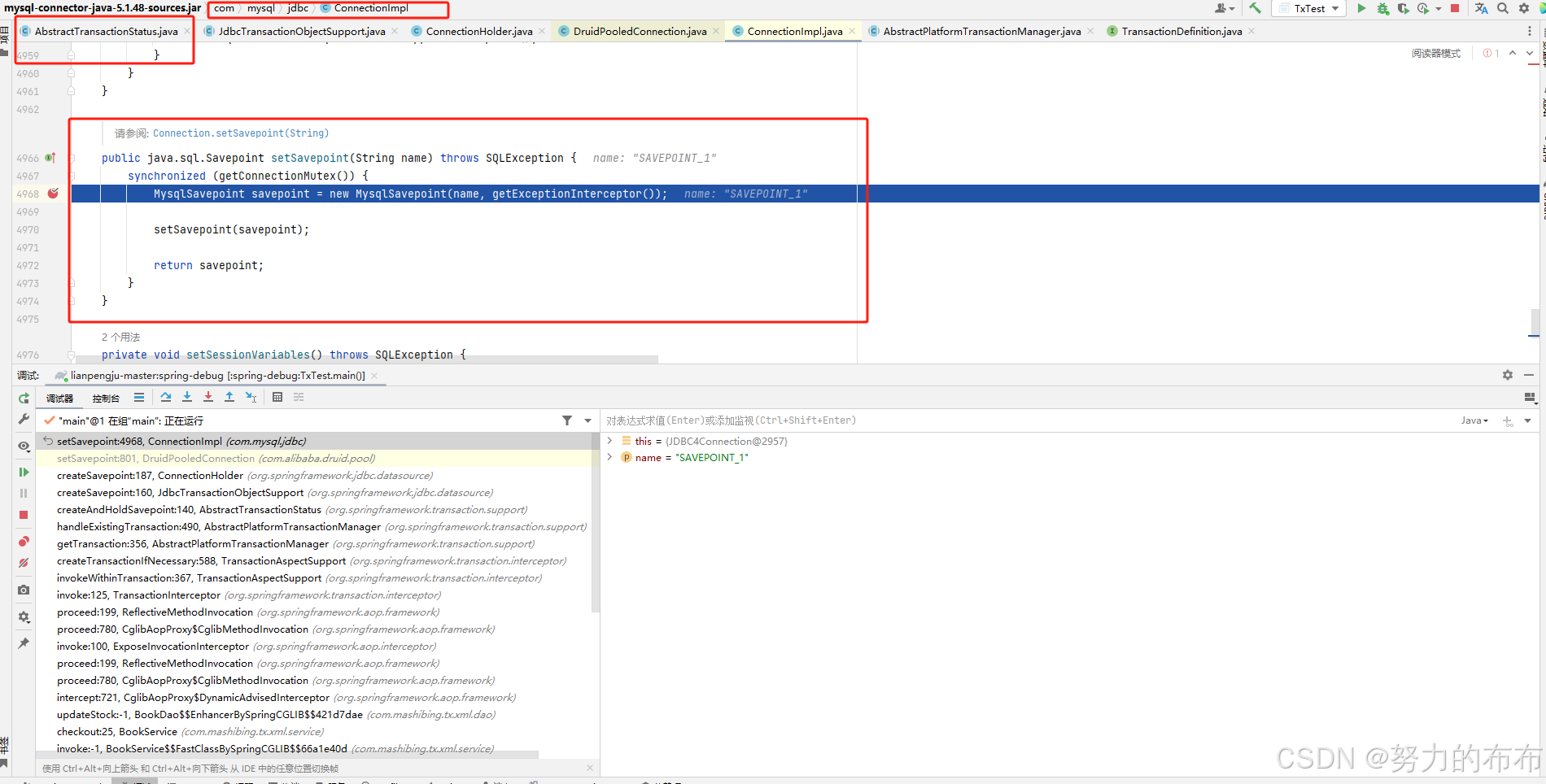
Task: Open the 控制台 console tab
Action: pos(106,398)
